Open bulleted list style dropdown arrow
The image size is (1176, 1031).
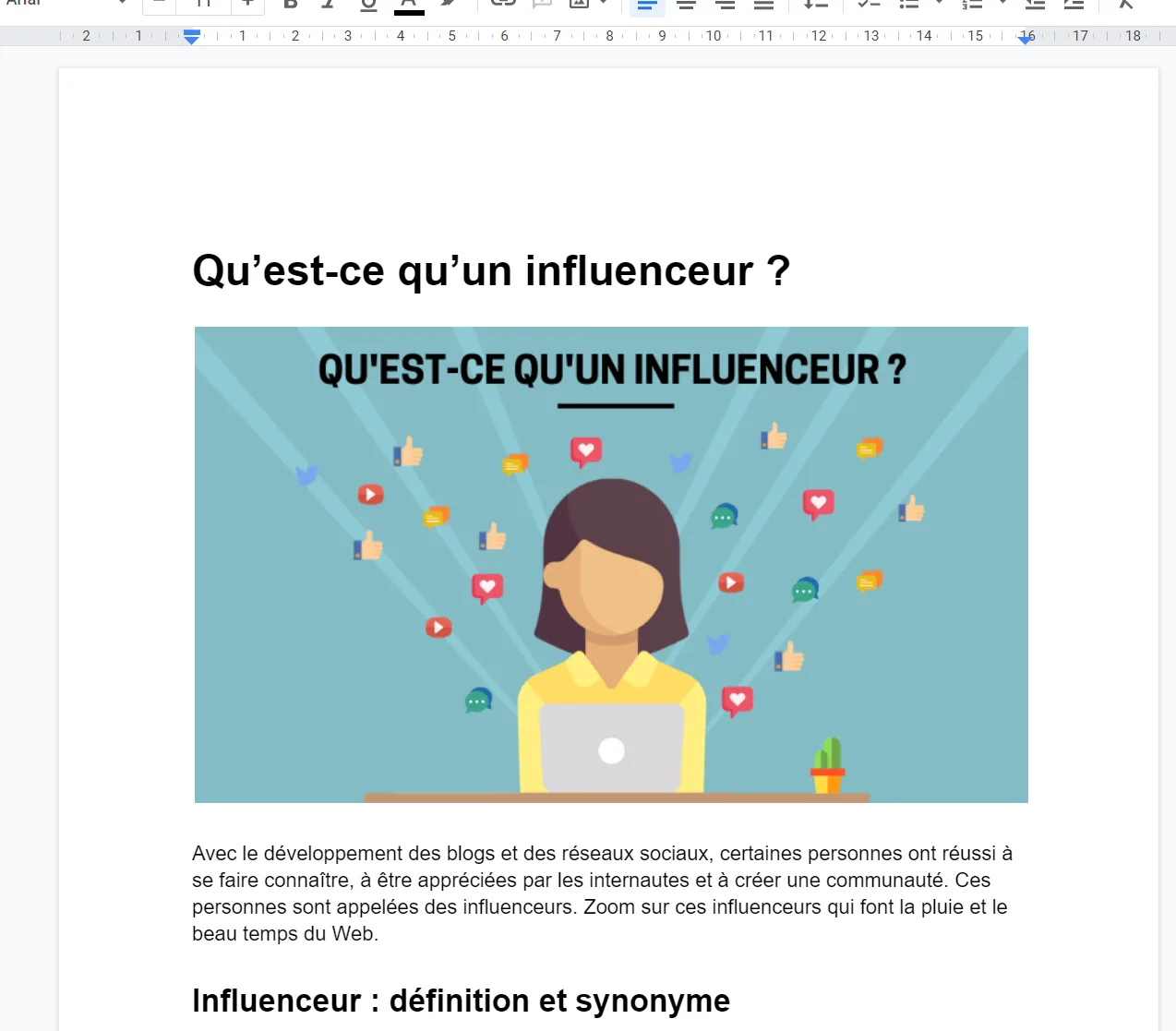(940, 4)
